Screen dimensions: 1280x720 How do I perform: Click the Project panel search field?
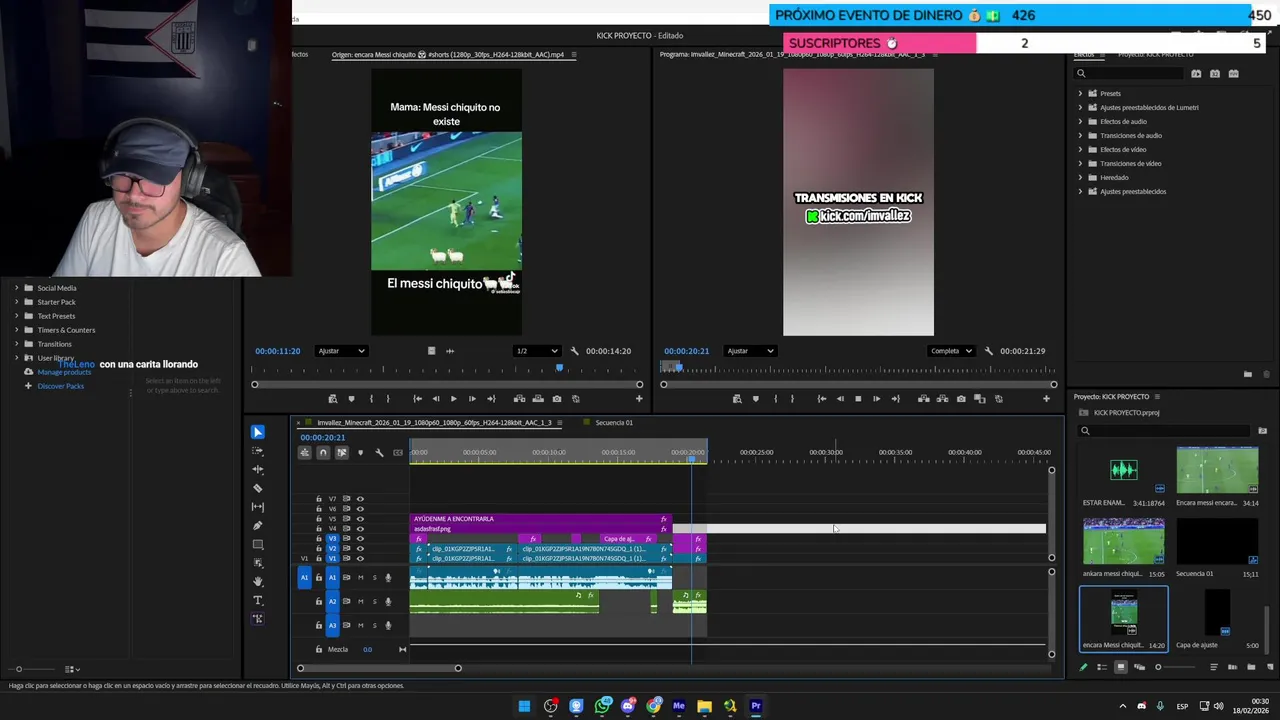(1166, 431)
